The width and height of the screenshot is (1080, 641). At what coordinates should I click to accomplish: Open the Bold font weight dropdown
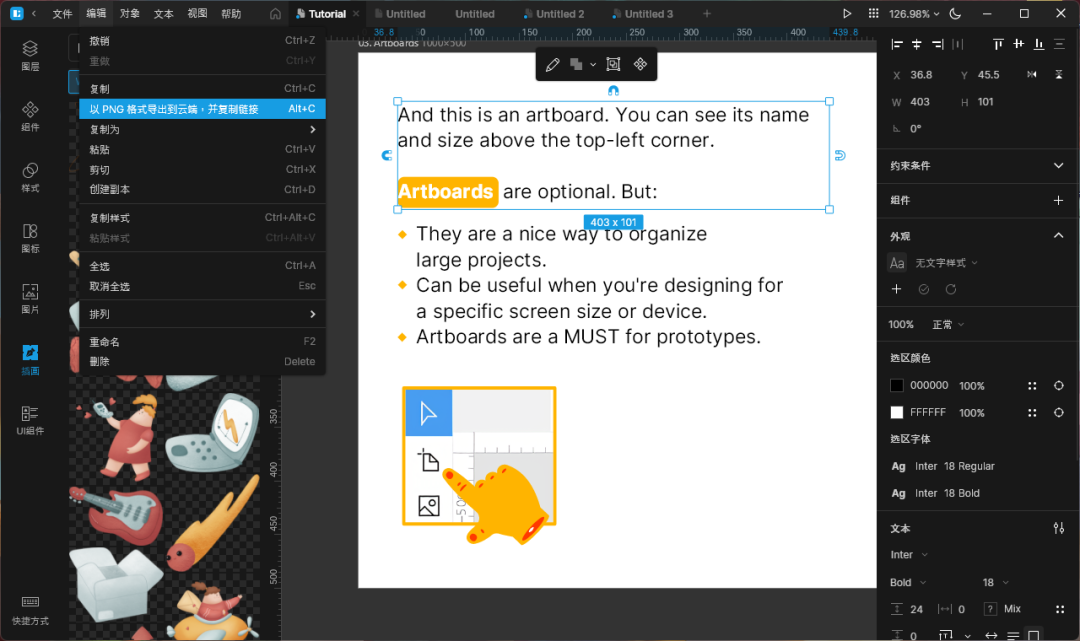908,582
